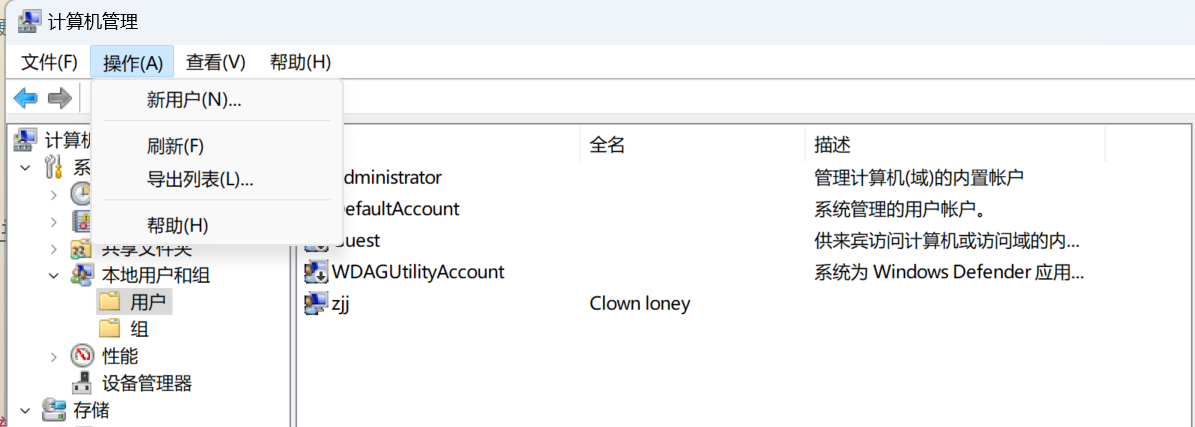Select the zjj user account icon
1195x427 pixels.
click(316, 303)
